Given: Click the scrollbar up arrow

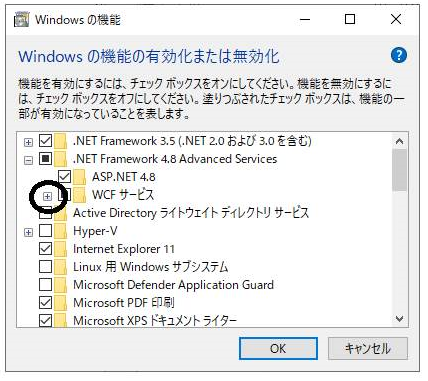Looking at the screenshot, I should [399, 141].
